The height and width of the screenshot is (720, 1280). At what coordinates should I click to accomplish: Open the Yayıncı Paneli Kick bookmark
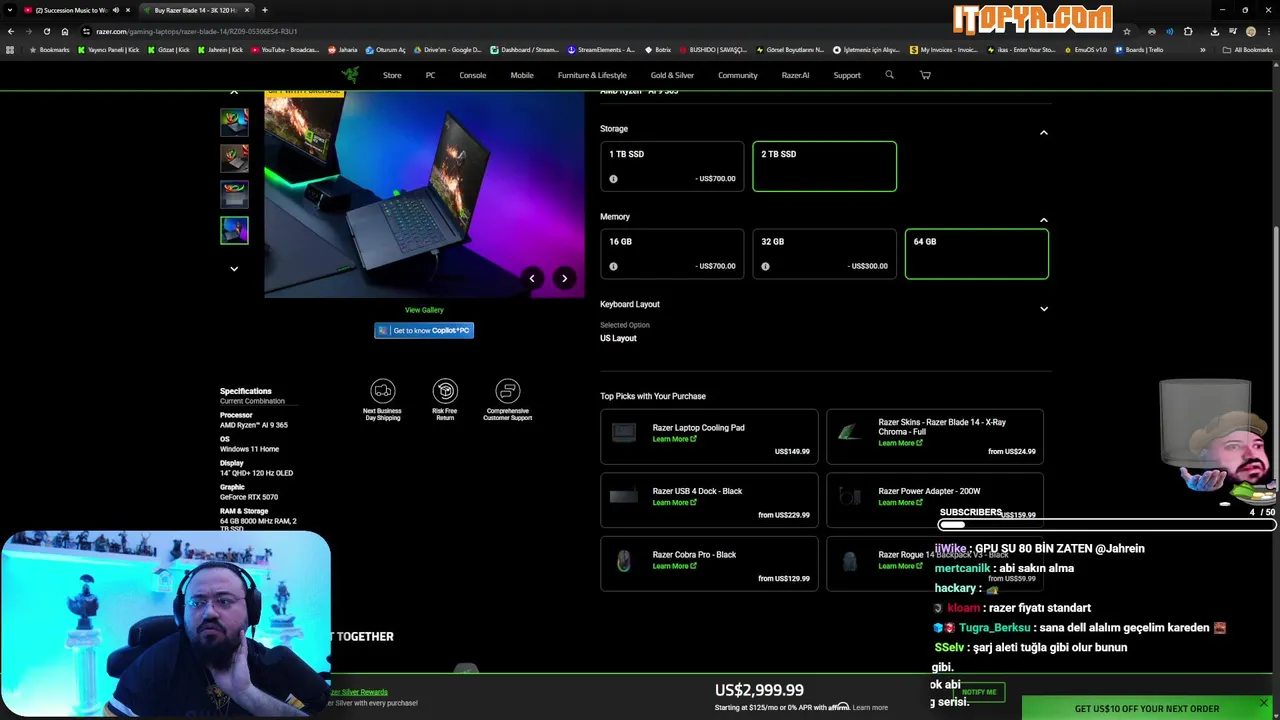tap(109, 50)
